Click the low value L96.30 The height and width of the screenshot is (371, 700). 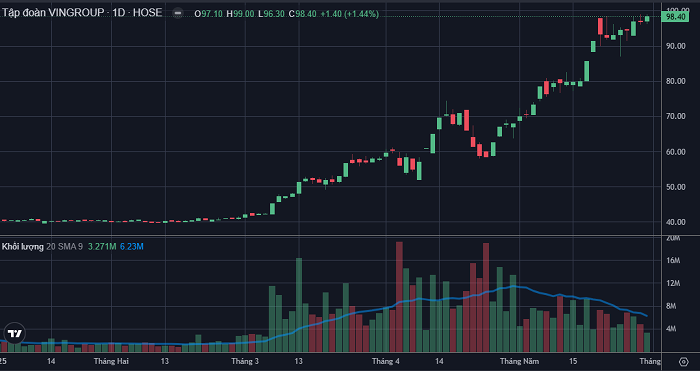pos(271,14)
